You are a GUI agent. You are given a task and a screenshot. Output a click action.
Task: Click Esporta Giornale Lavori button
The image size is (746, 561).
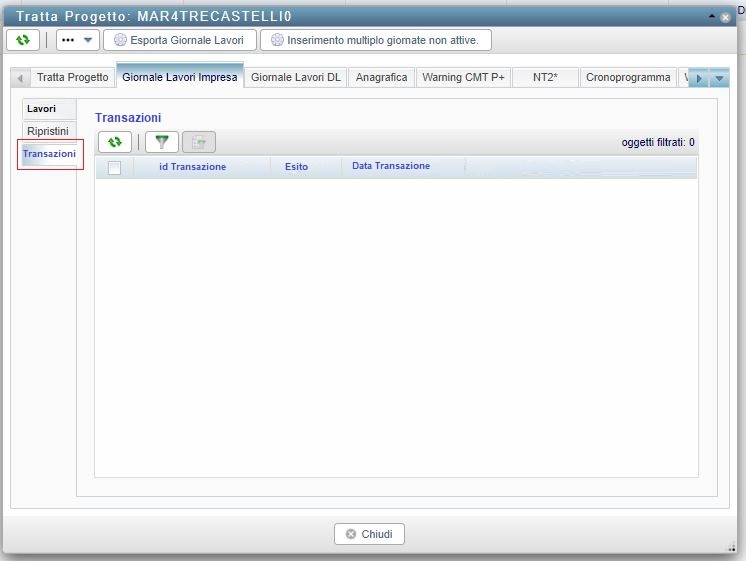[x=180, y=40]
